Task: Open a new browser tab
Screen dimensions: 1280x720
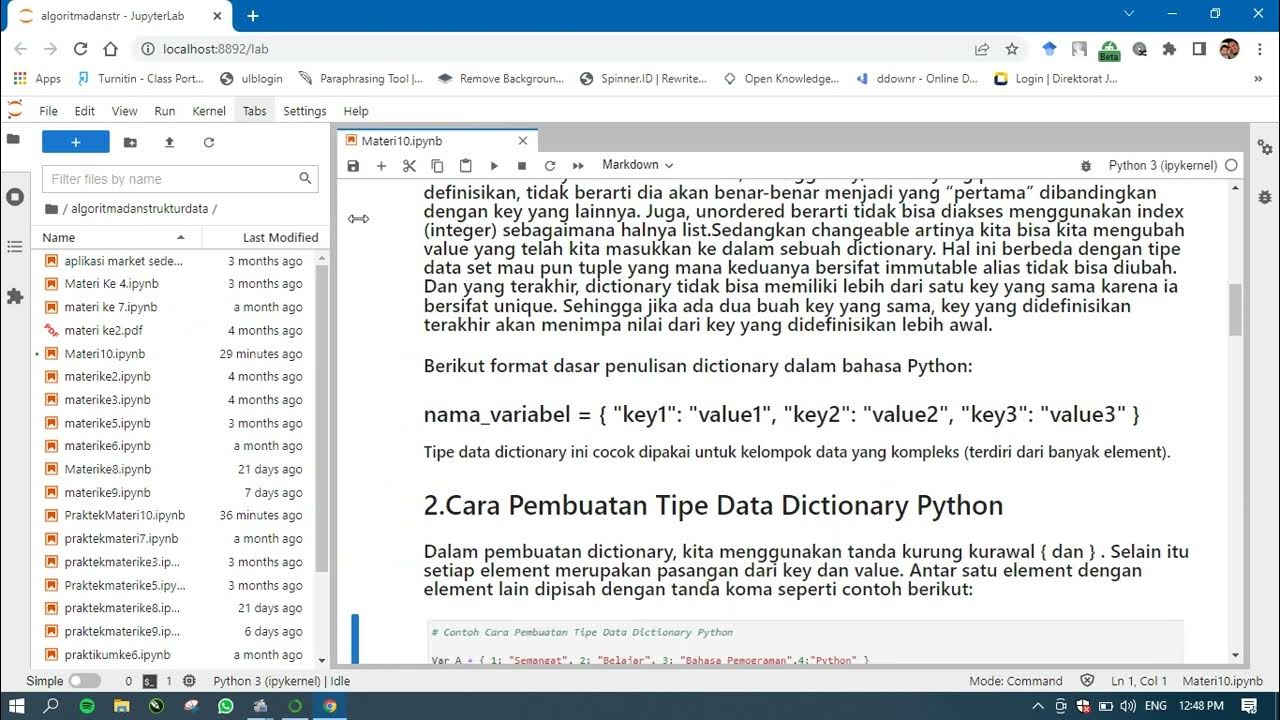Action: (253, 16)
